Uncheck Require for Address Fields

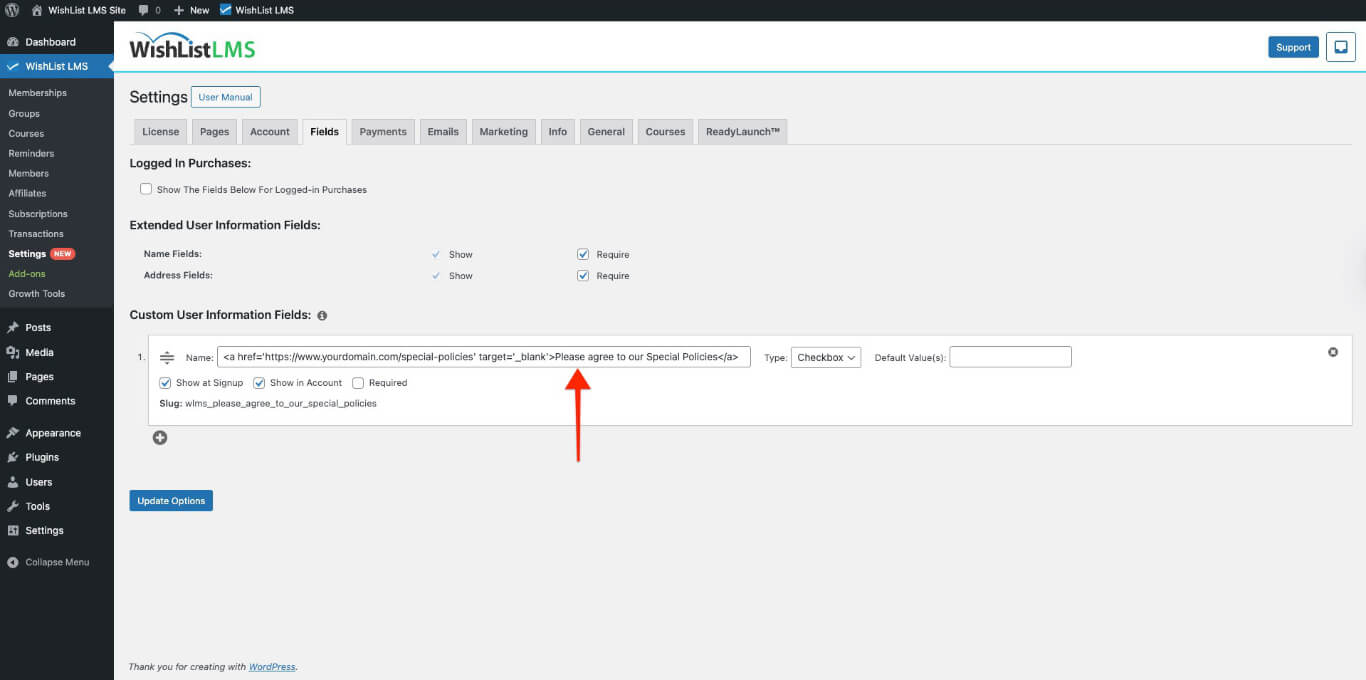[x=583, y=275]
